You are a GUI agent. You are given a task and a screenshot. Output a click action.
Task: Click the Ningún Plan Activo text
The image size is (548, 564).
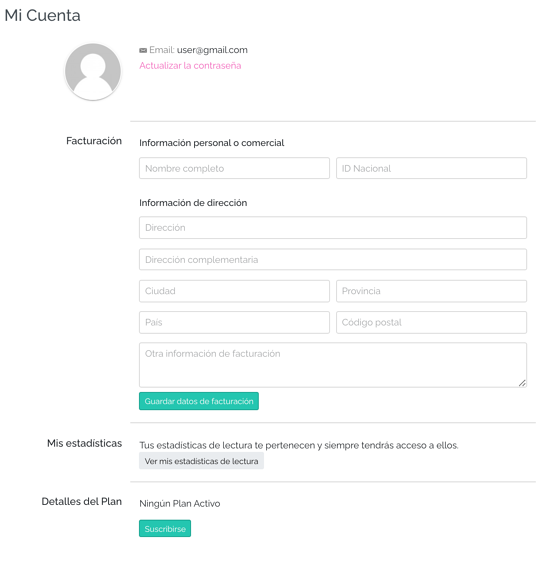click(180, 504)
